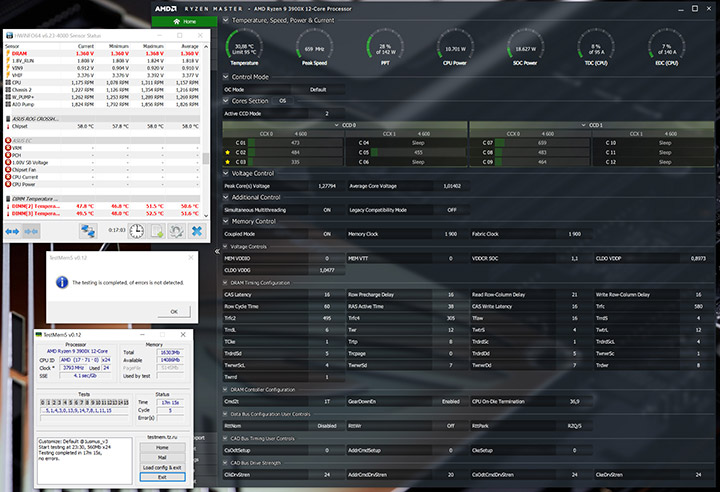Click the red disabled icon beside Chipset Fan
Viewport: 720px width, 492px height.
[x=8, y=170]
